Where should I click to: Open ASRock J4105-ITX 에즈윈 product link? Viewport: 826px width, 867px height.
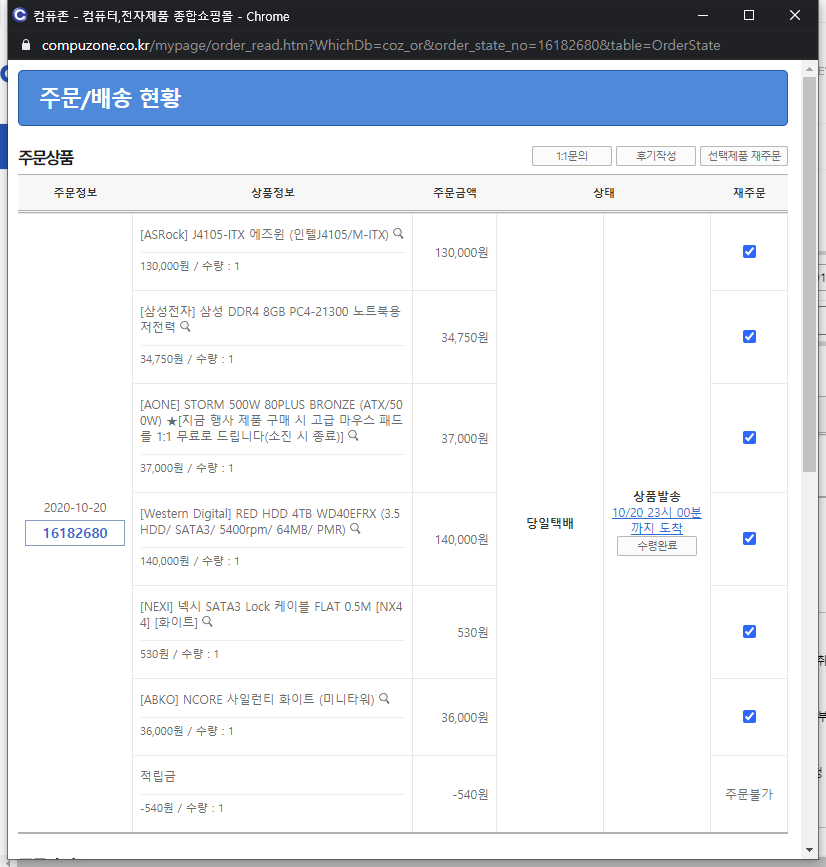pos(264,234)
